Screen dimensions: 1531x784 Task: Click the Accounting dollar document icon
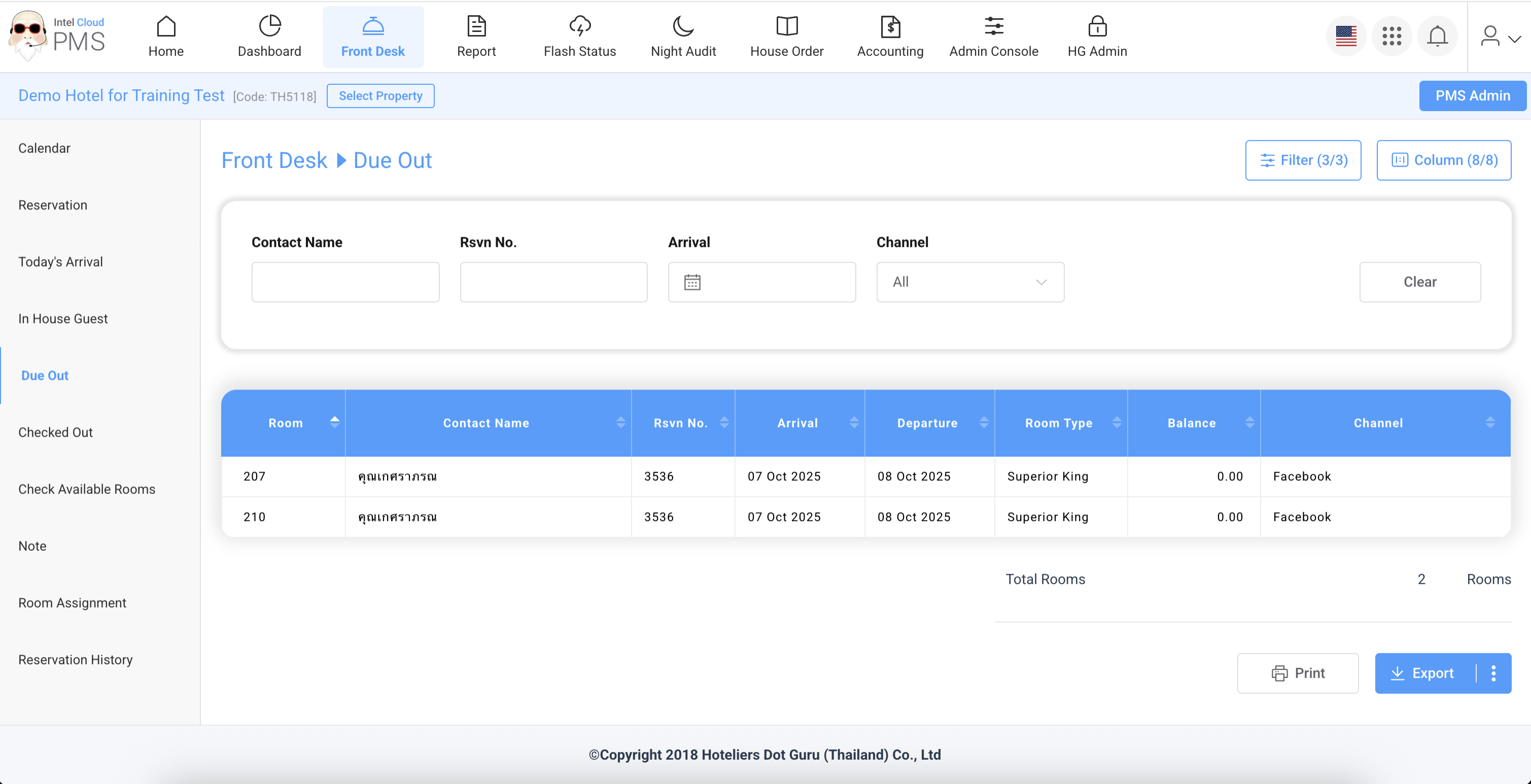coord(890,26)
